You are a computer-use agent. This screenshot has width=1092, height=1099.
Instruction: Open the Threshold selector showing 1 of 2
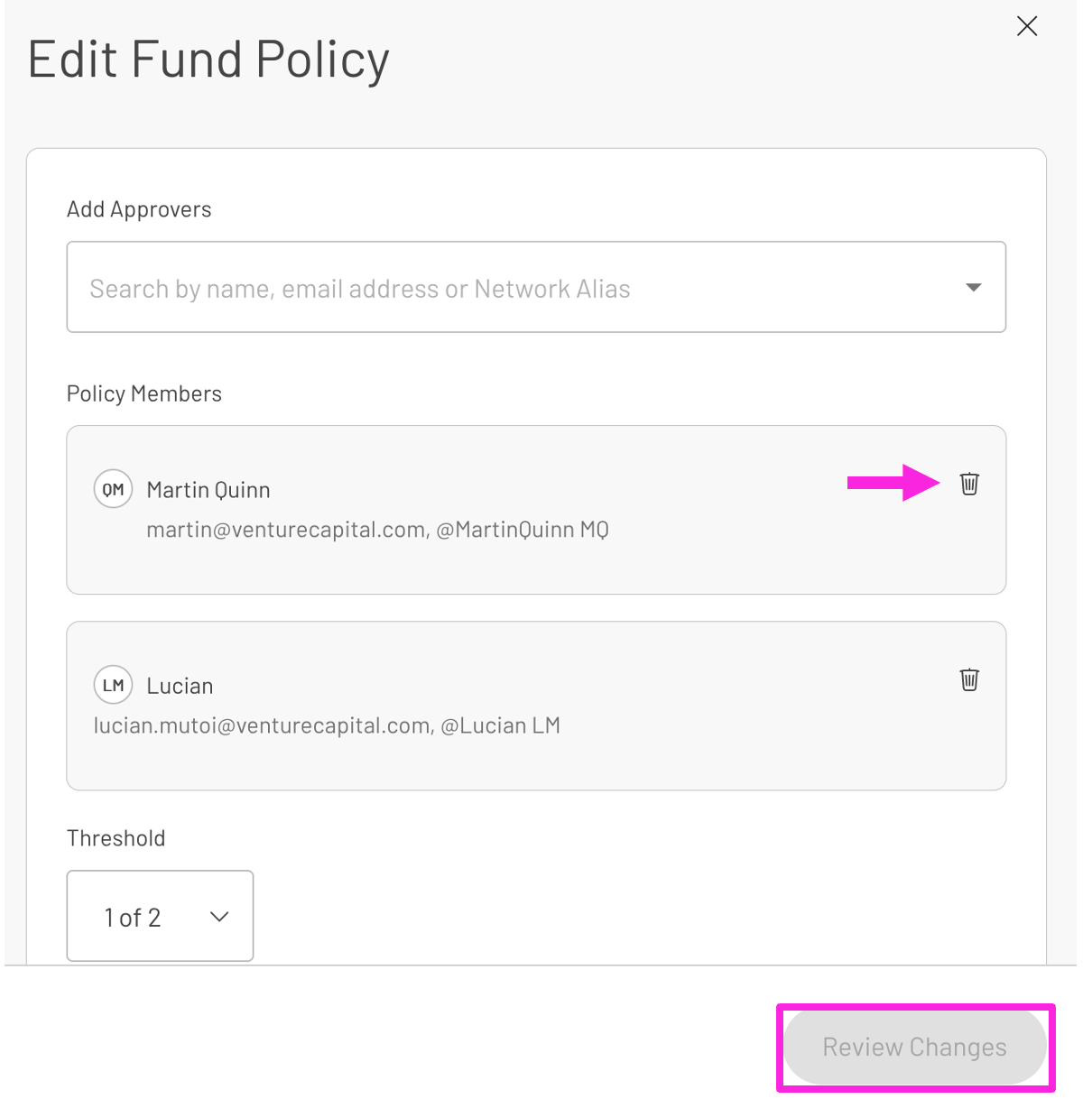click(160, 916)
